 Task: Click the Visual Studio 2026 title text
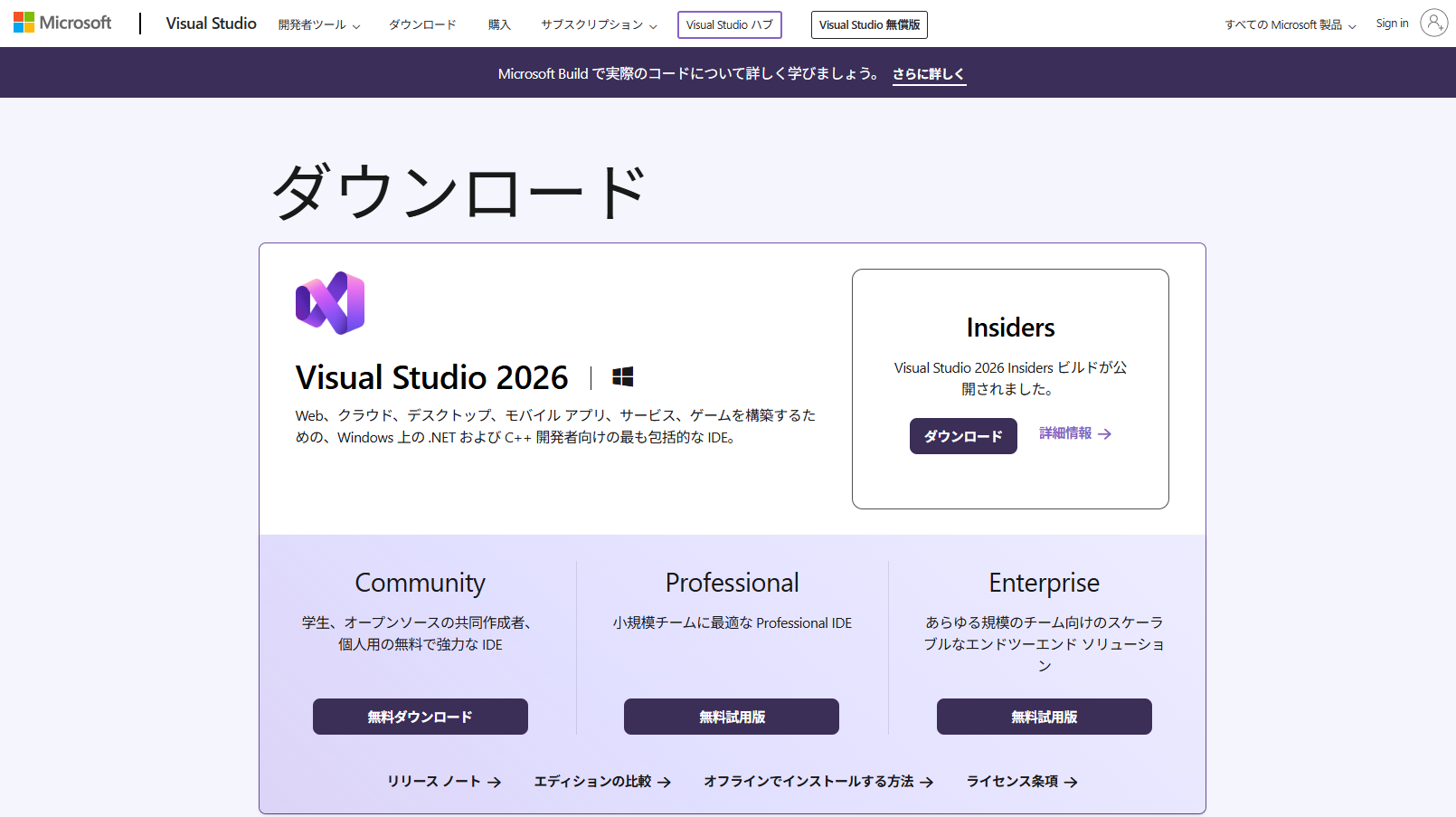click(431, 377)
